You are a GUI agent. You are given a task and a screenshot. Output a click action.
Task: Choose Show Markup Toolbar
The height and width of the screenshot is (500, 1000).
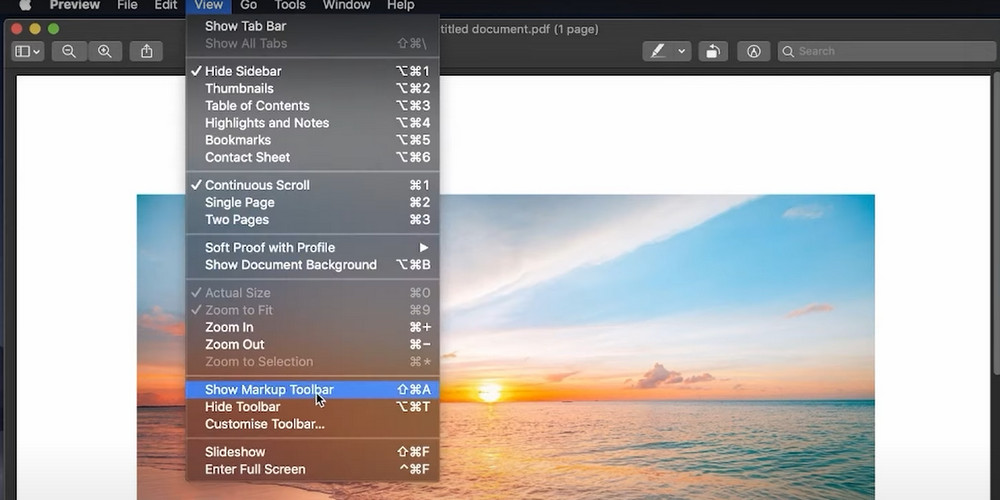tap(312, 390)
